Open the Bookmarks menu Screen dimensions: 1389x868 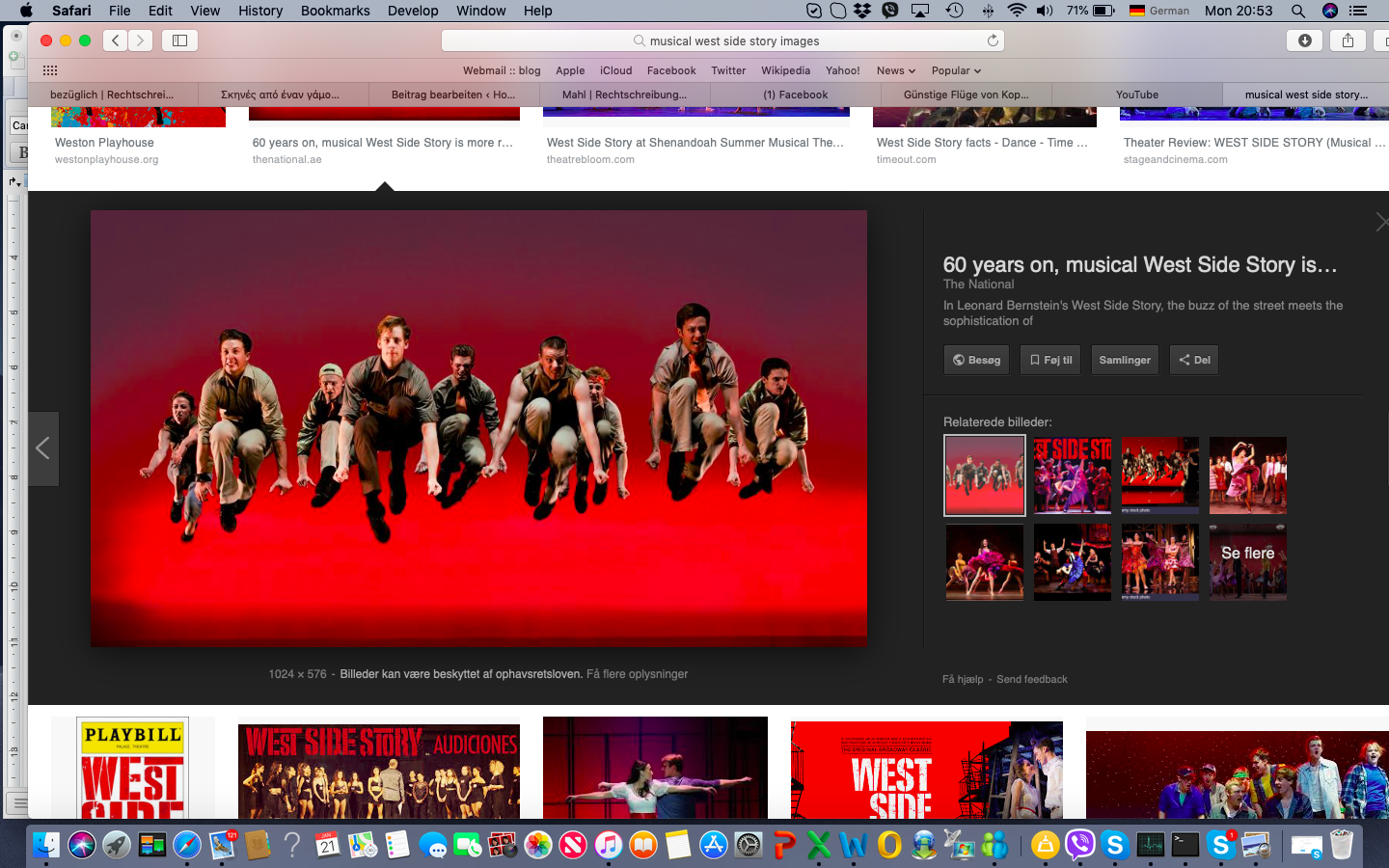335,11
